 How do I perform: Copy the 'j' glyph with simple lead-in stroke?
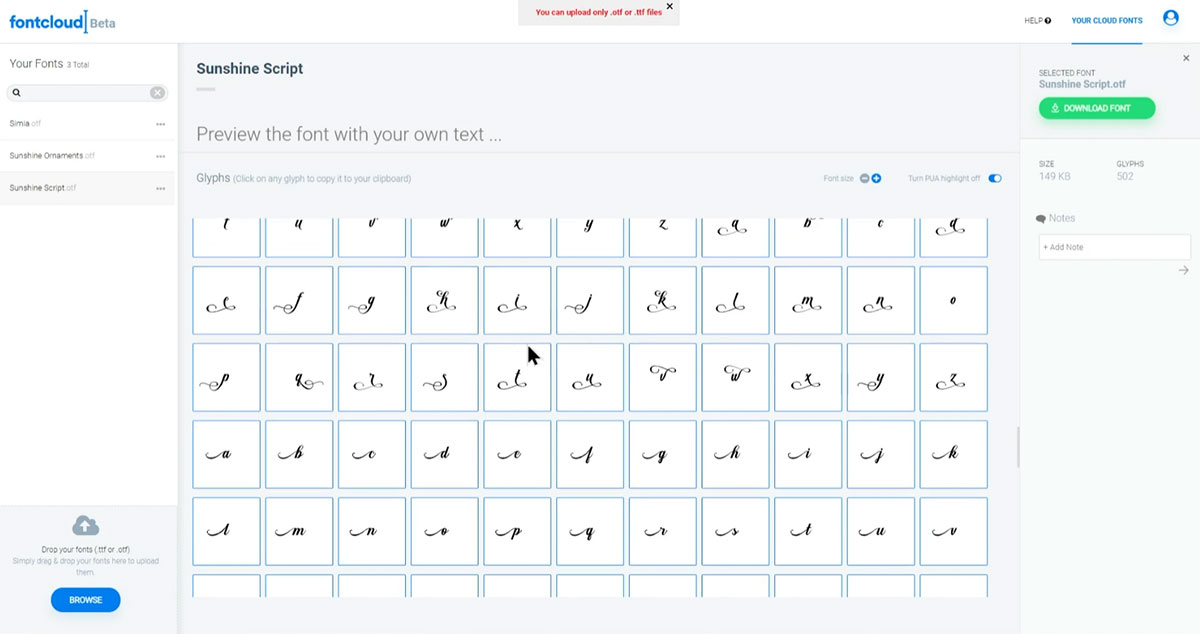coord(881,454)
